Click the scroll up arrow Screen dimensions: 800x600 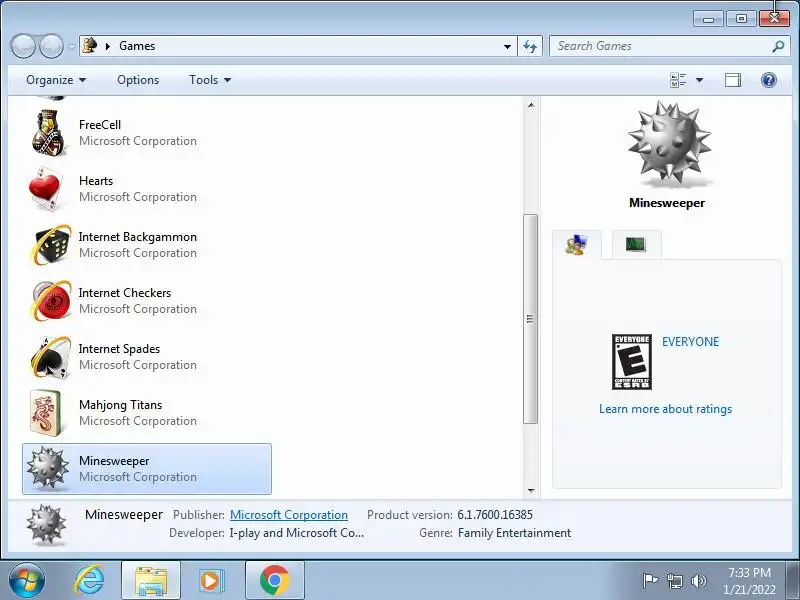(x=531, y=105)
